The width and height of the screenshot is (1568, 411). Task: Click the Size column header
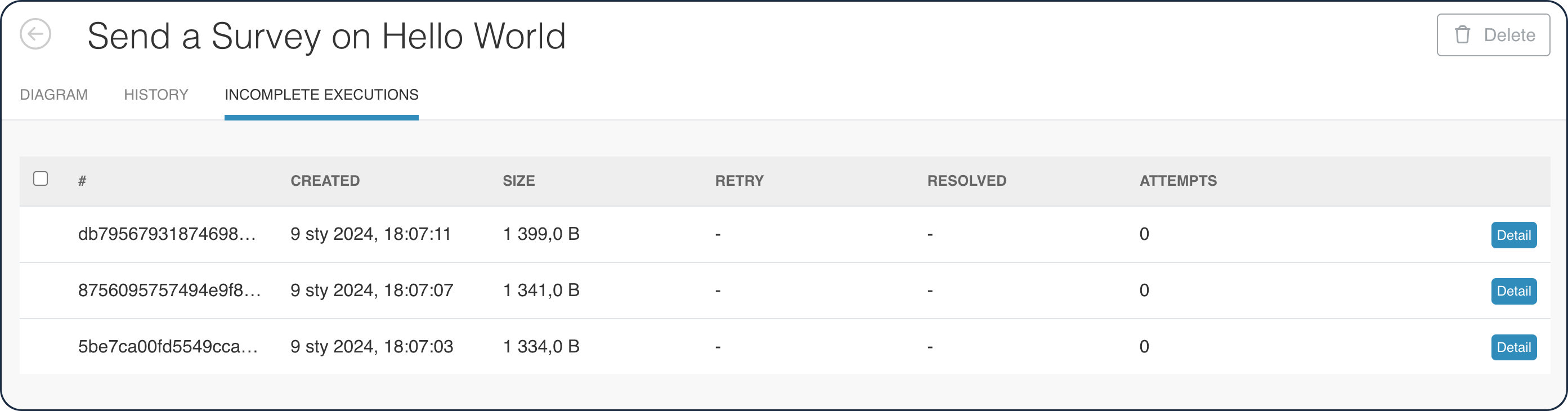coord(518,181)
